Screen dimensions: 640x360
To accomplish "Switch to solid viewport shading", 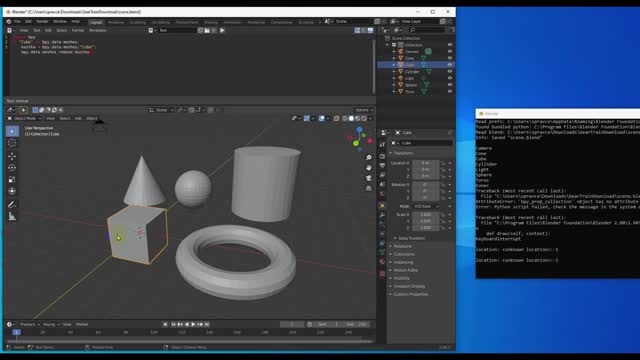I will [351, 118].
